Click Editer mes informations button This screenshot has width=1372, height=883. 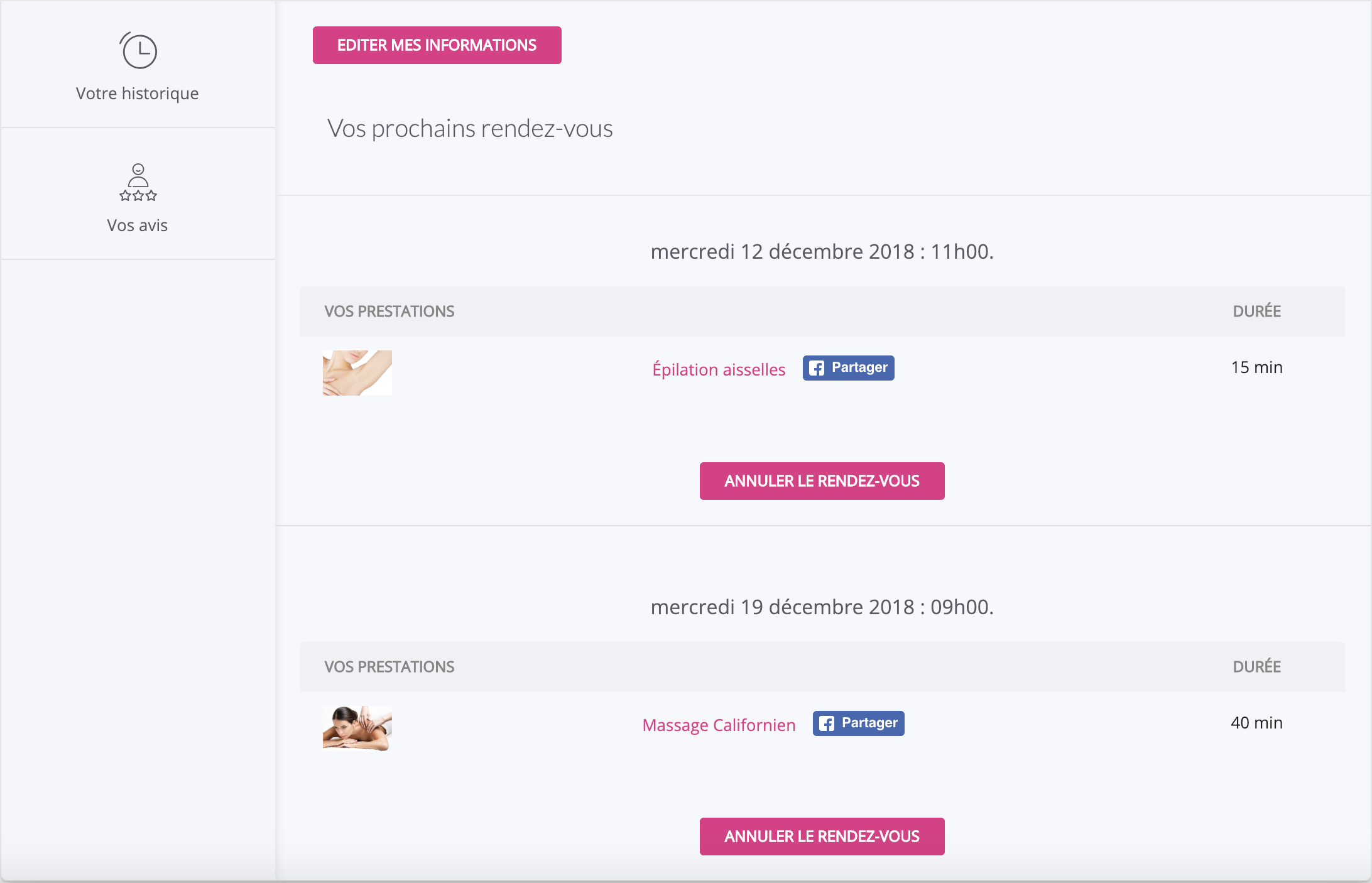(437, 45)
